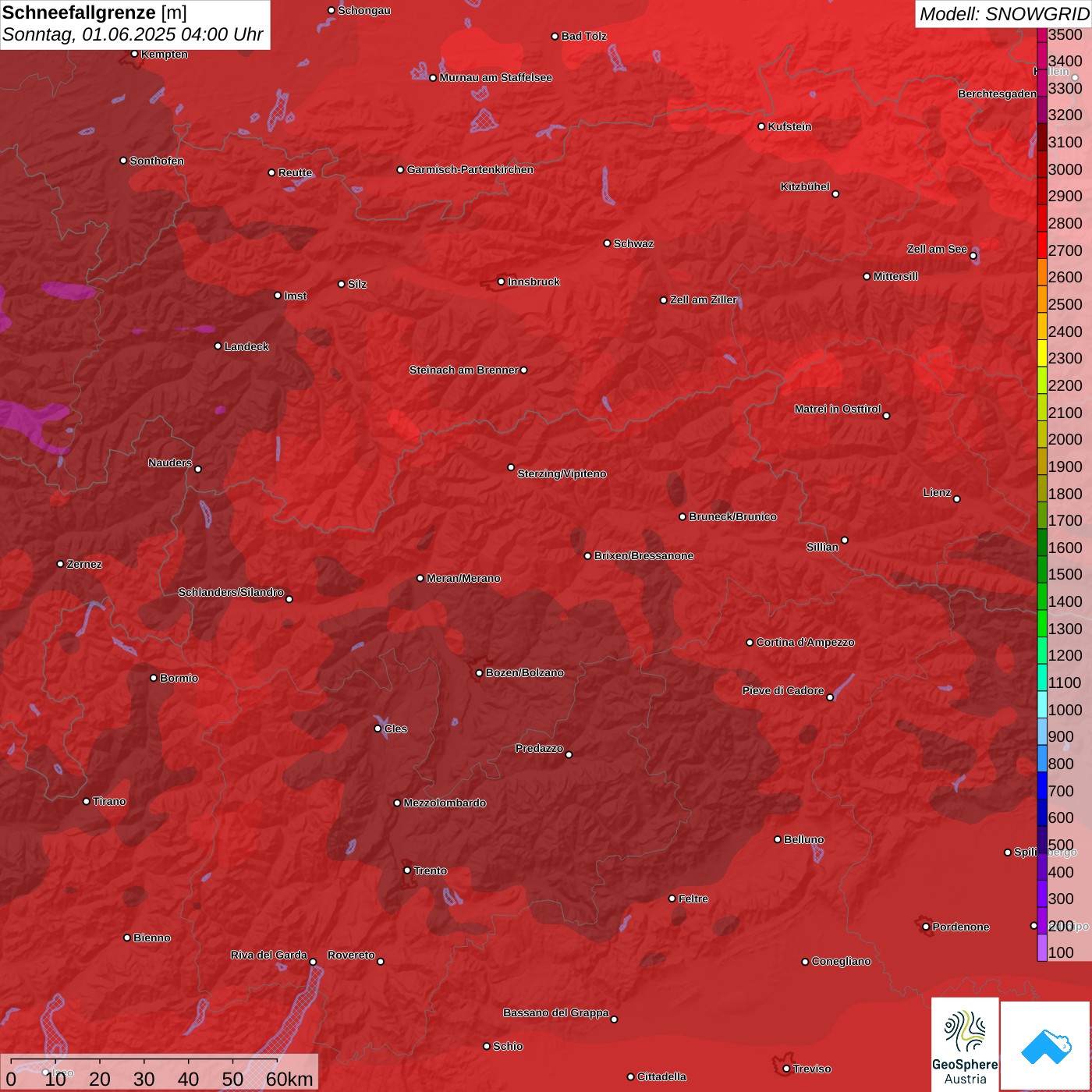Screen dimensions: 1092x1092
Task: Click the Murnau am Staffelsee label
Action: point(496,77)
